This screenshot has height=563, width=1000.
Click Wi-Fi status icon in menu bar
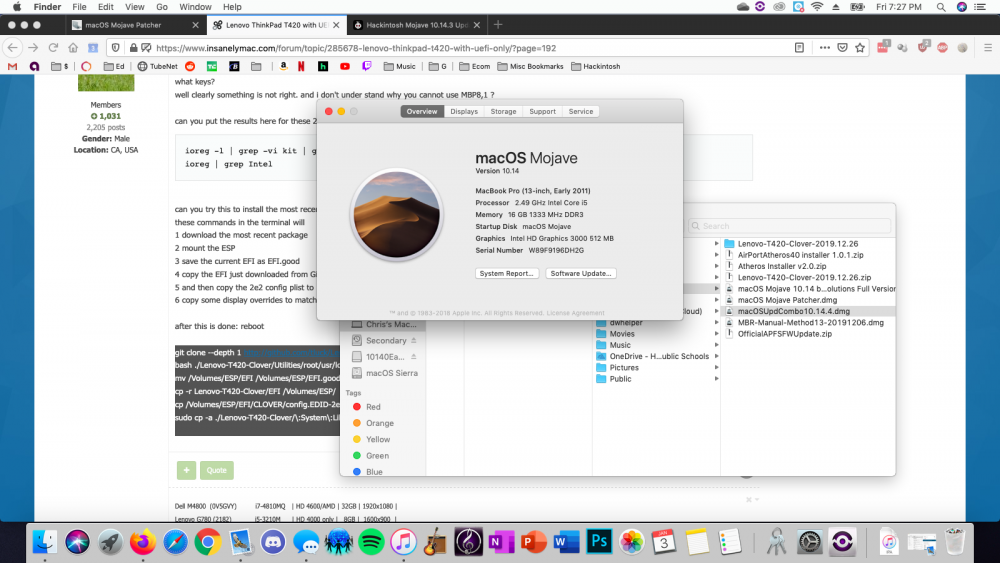[x=817, y=7]
